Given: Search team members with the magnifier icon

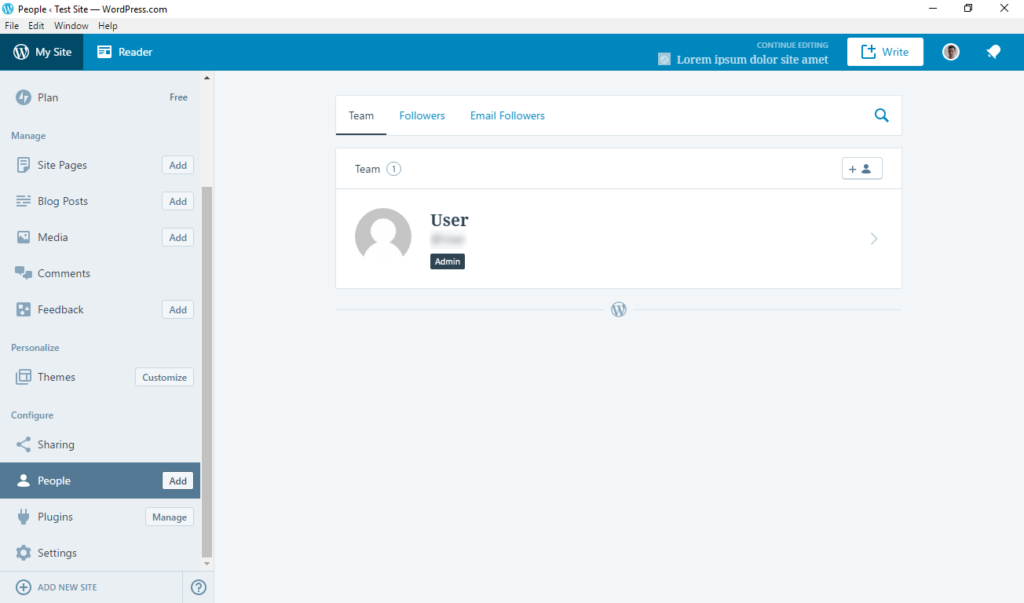Looking at the screenshot, I should 881,115.
